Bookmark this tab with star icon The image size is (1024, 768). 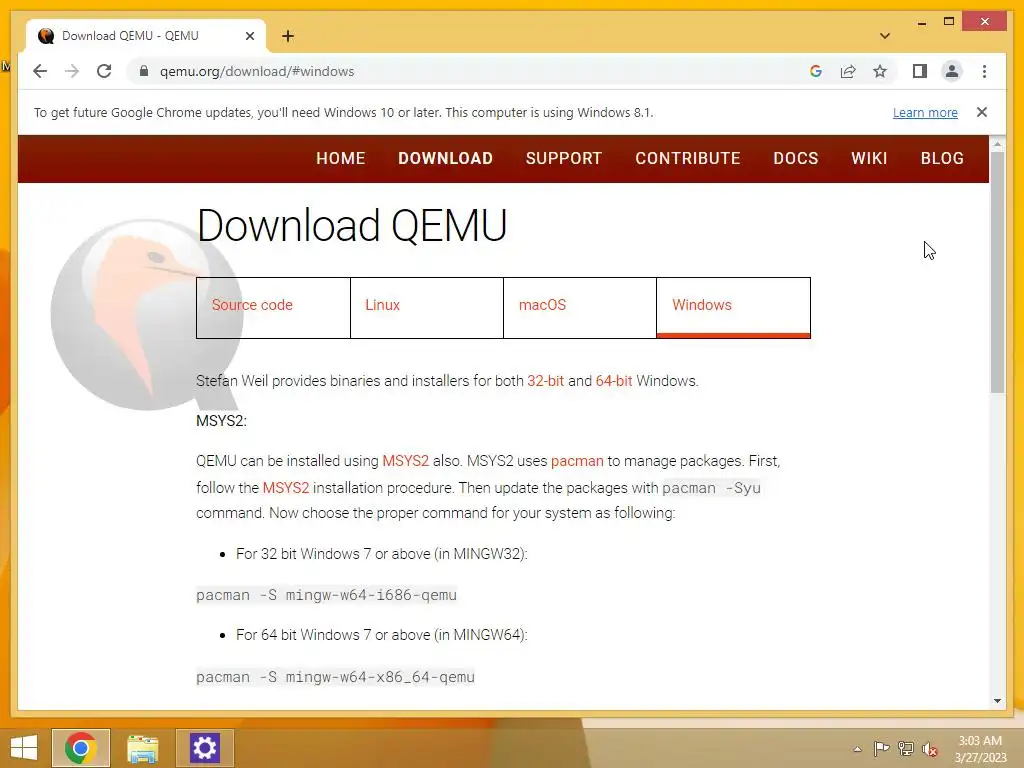(x=880, y=71)
